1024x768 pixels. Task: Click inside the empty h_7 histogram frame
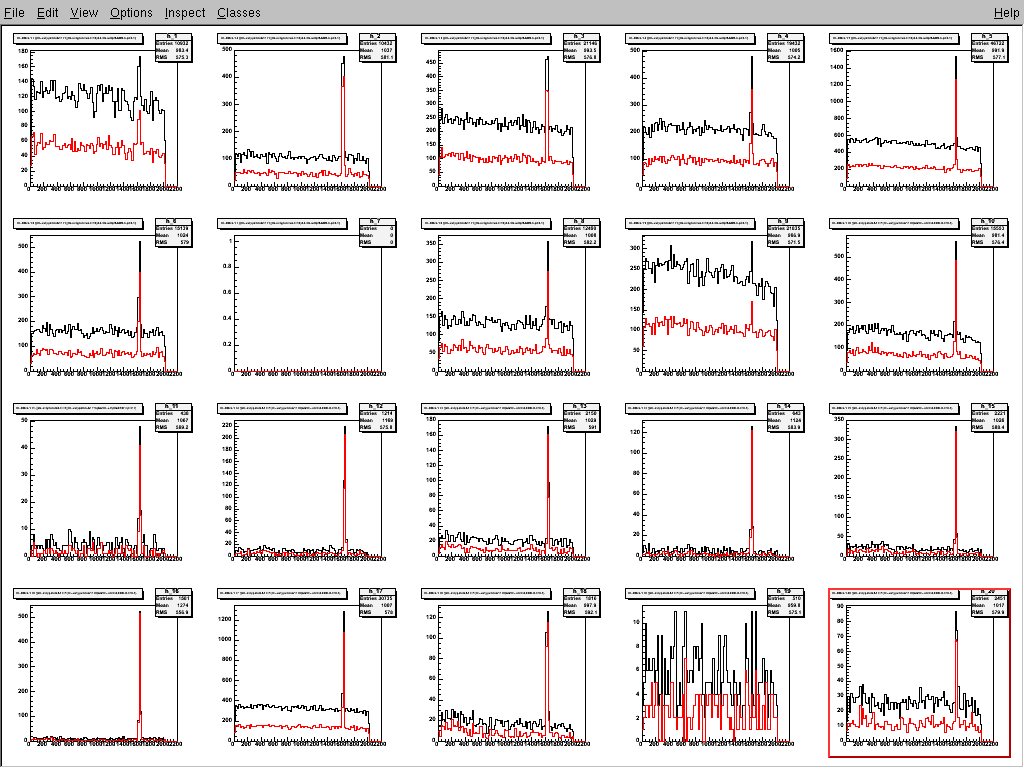point(308,304)
